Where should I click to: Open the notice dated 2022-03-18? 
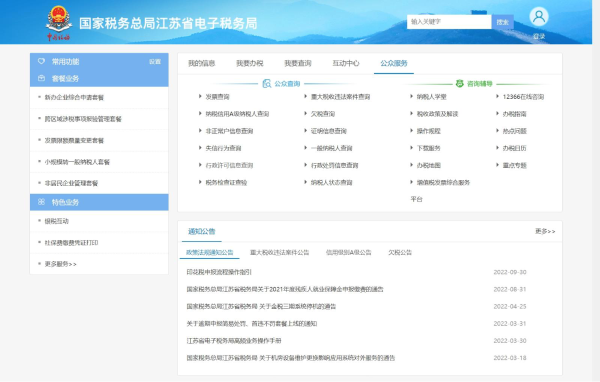(x=290, y=358)
